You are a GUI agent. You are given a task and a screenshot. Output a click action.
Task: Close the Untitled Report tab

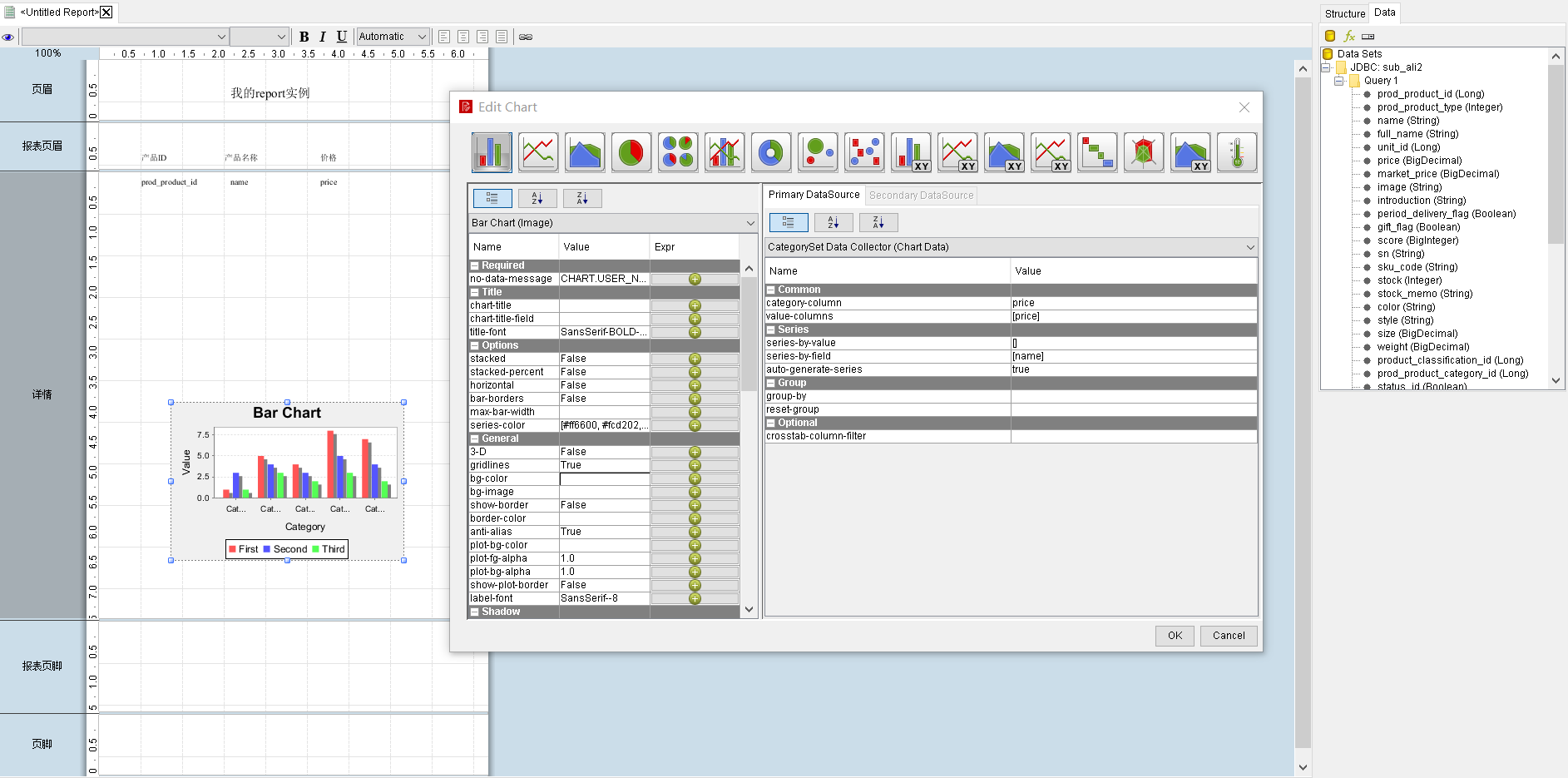click(106, 12)
